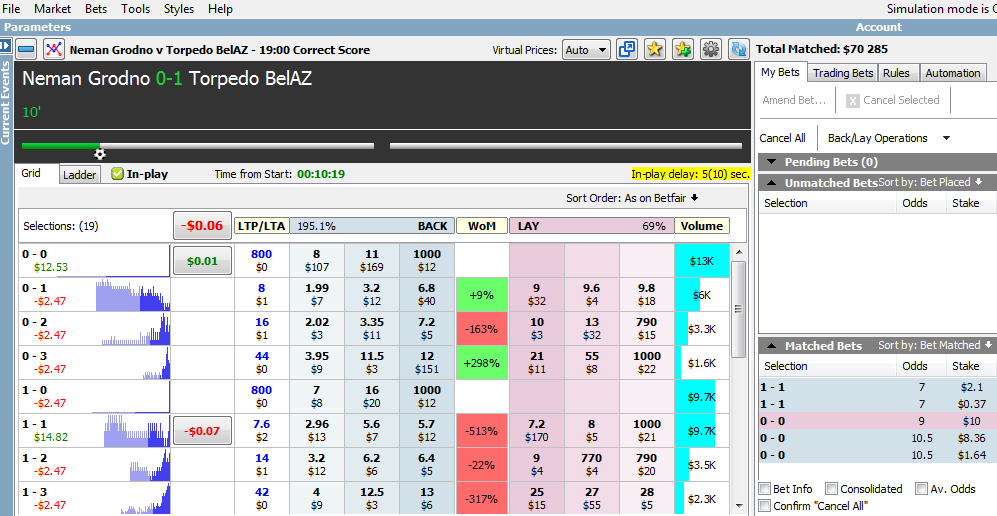This screenshot has width=997, height=516.
Task: Click the refresh market icon
Action: [739, 49]
